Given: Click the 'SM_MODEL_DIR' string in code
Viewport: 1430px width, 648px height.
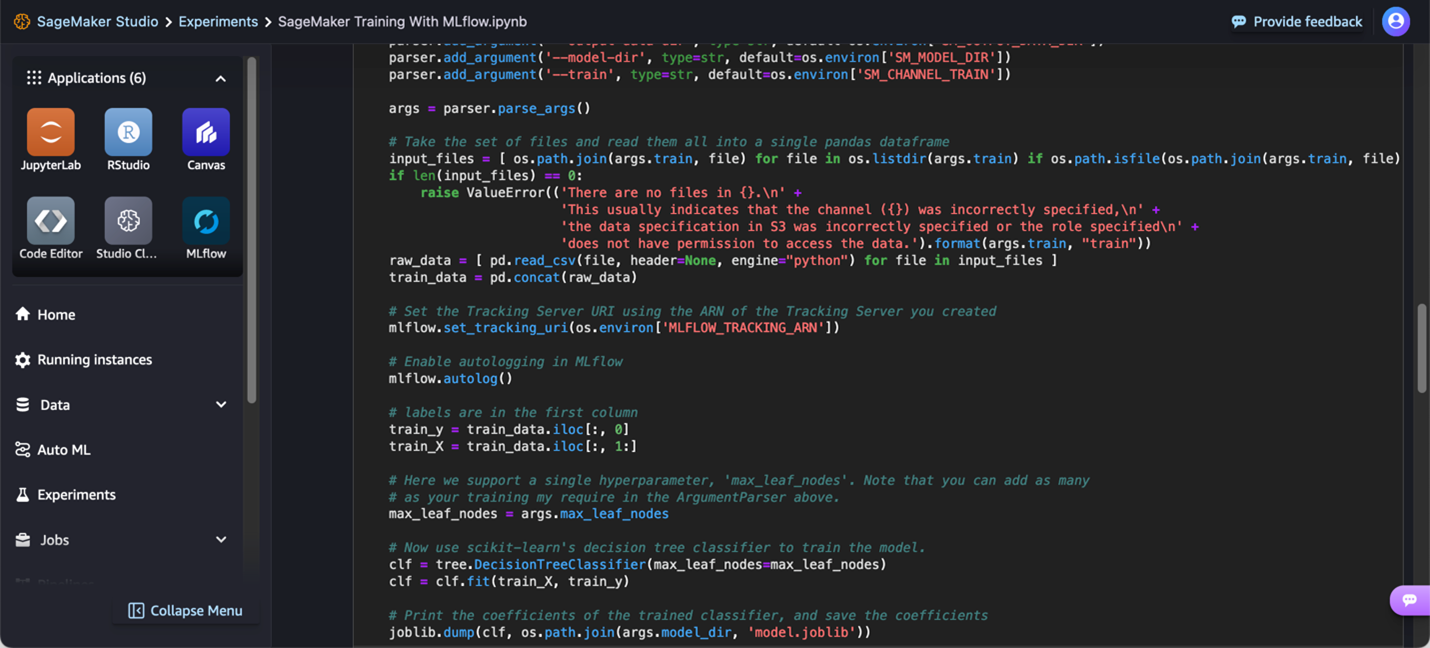Looking at the screenshot, I should [x=942, y=57].
